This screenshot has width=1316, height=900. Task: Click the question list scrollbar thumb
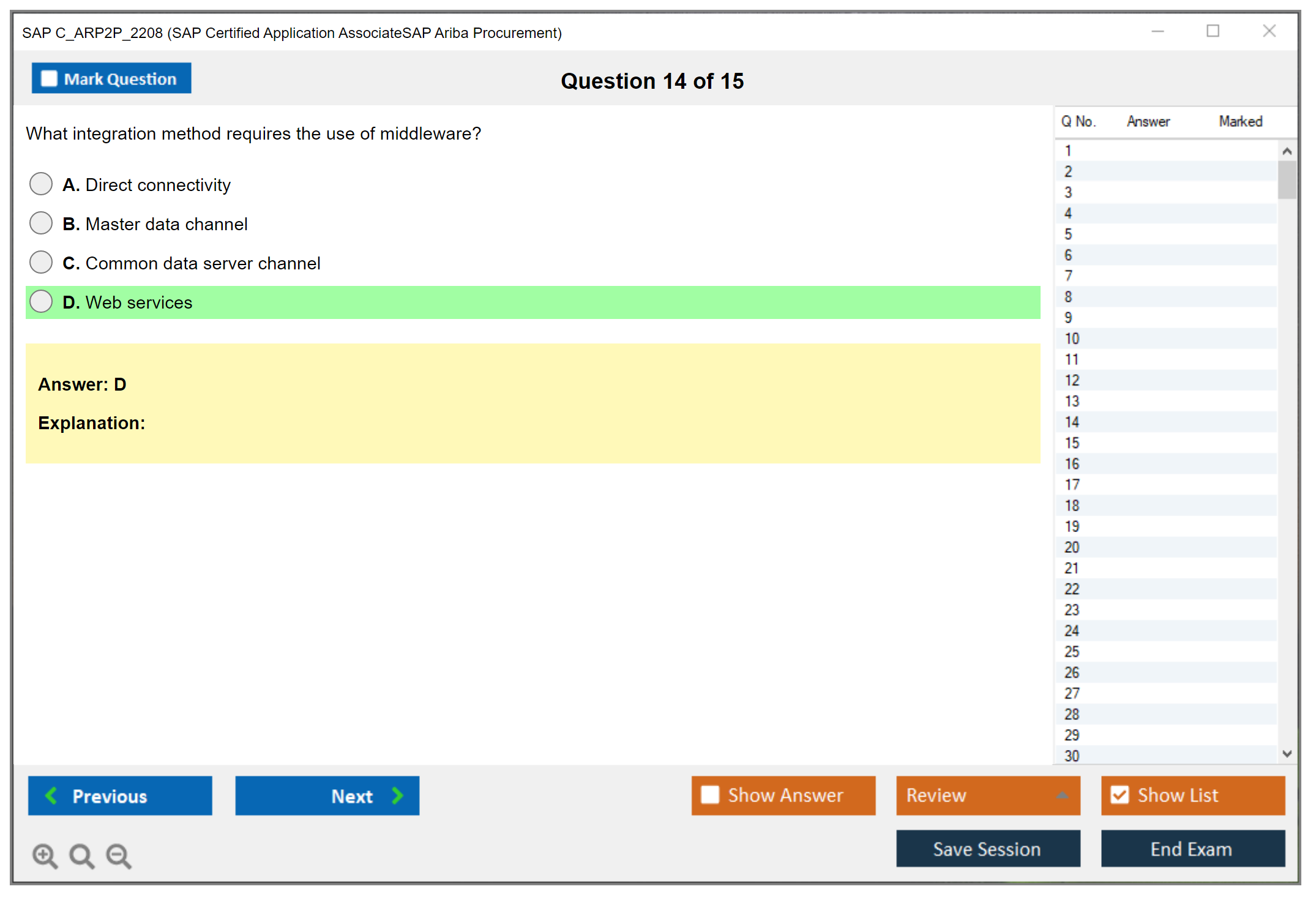1287,179
